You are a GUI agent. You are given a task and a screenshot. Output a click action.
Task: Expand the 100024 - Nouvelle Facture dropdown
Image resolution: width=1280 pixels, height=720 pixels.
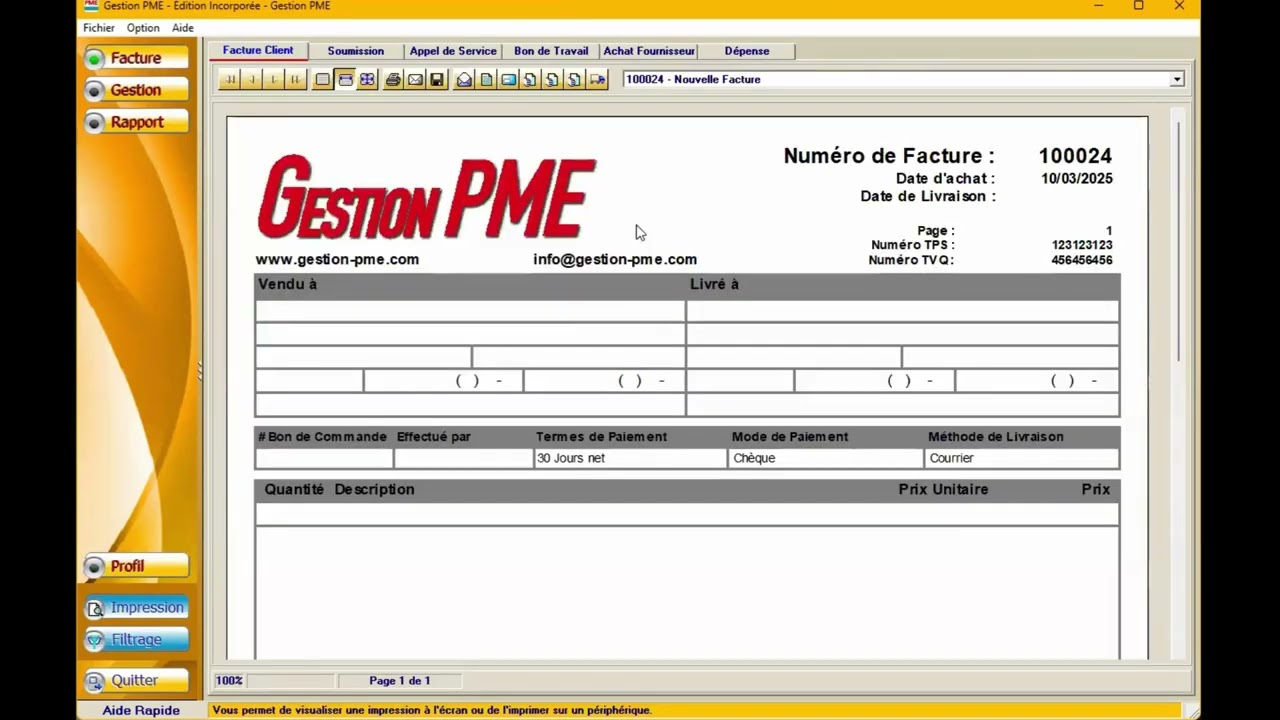pos(1177,79)
